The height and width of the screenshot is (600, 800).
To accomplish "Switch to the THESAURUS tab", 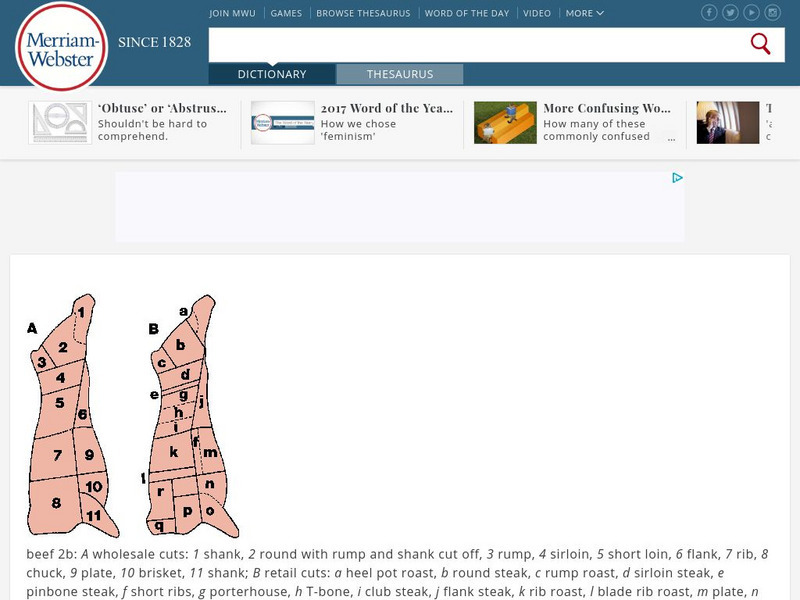I will click(399, 74).
